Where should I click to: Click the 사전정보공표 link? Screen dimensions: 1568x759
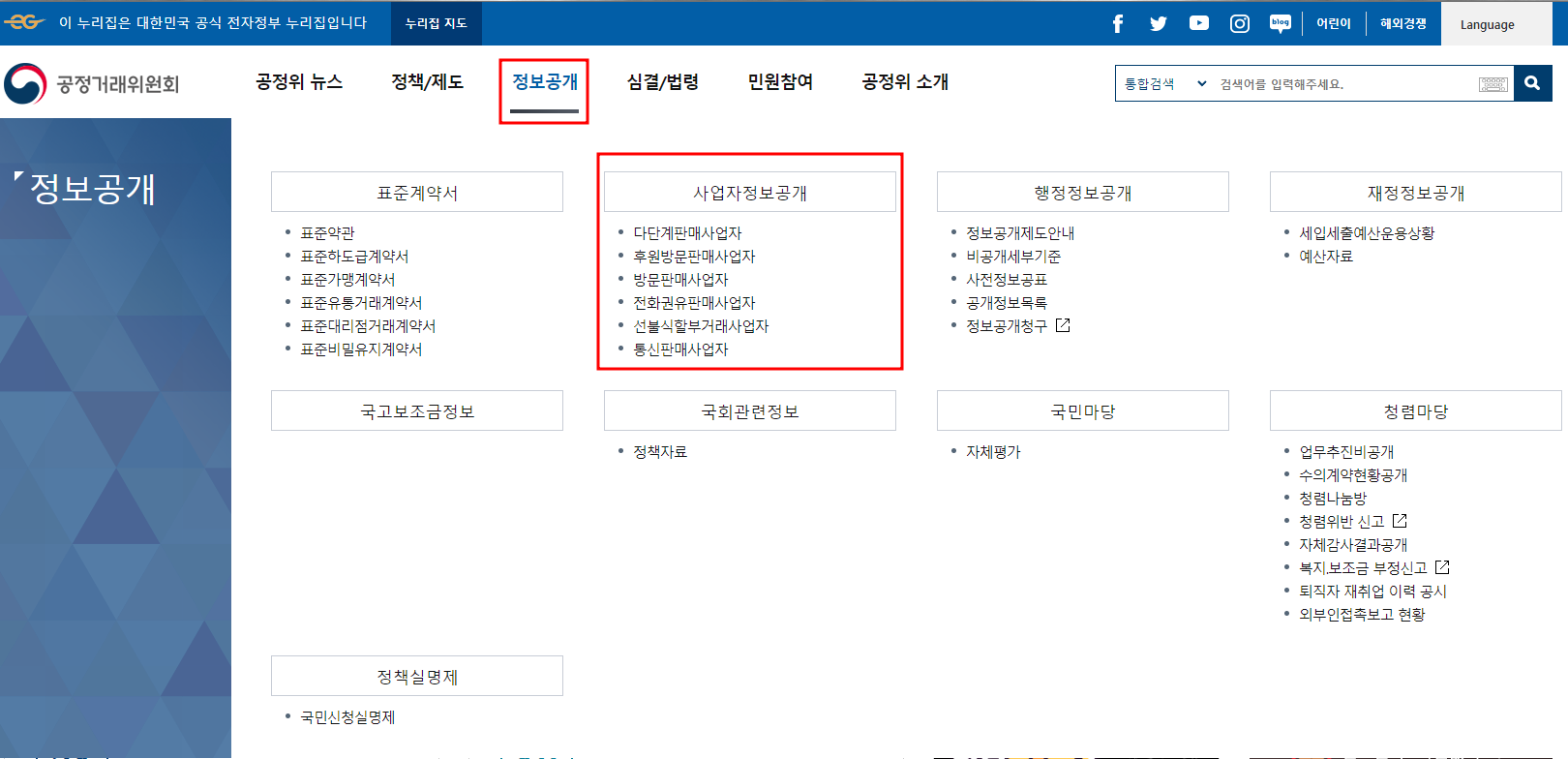pos(1007,280)
